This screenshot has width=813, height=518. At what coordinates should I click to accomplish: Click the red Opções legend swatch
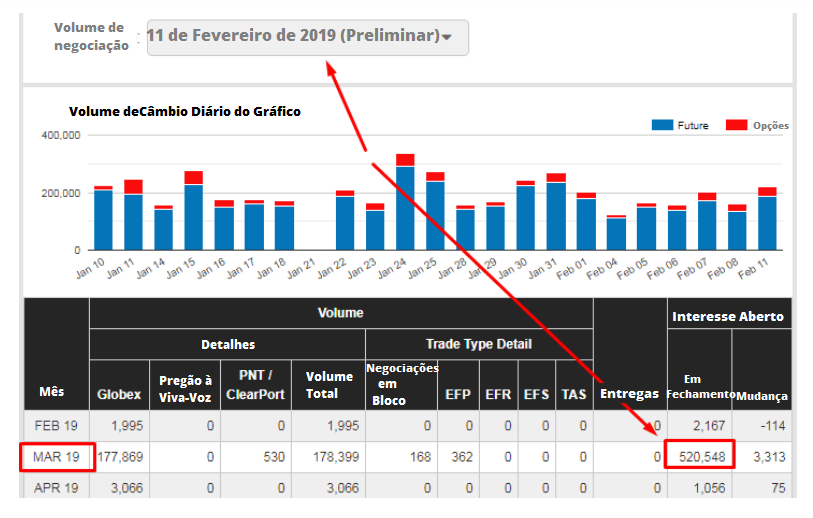click(x=737, y=125)
